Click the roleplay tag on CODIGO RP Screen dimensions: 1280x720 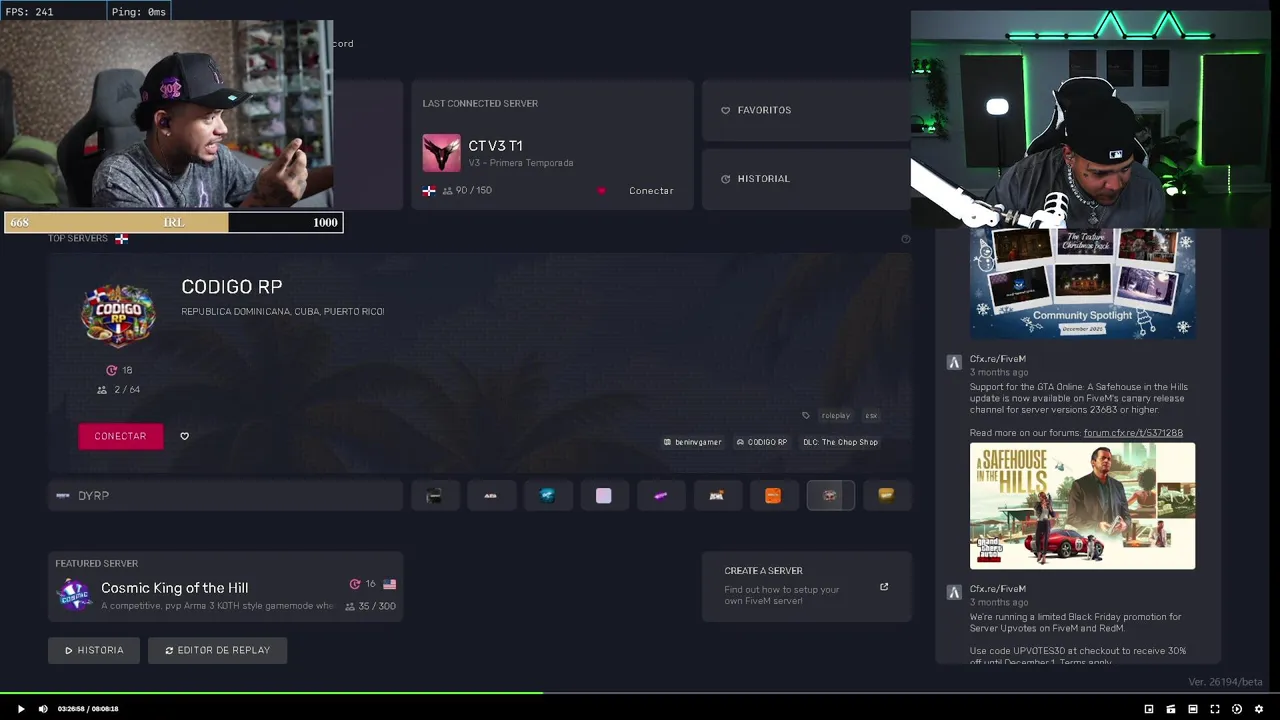(x=835, y=416)
